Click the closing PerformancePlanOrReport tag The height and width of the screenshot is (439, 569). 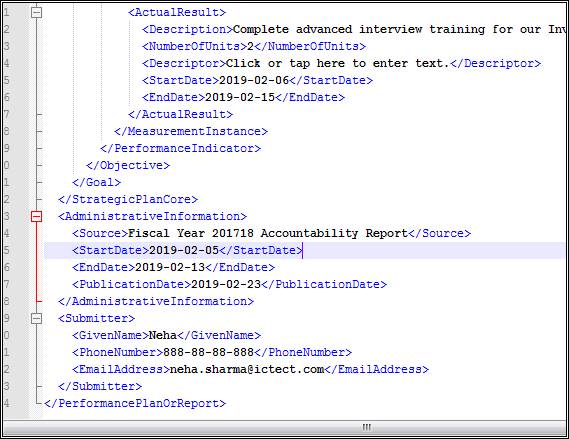135,403
